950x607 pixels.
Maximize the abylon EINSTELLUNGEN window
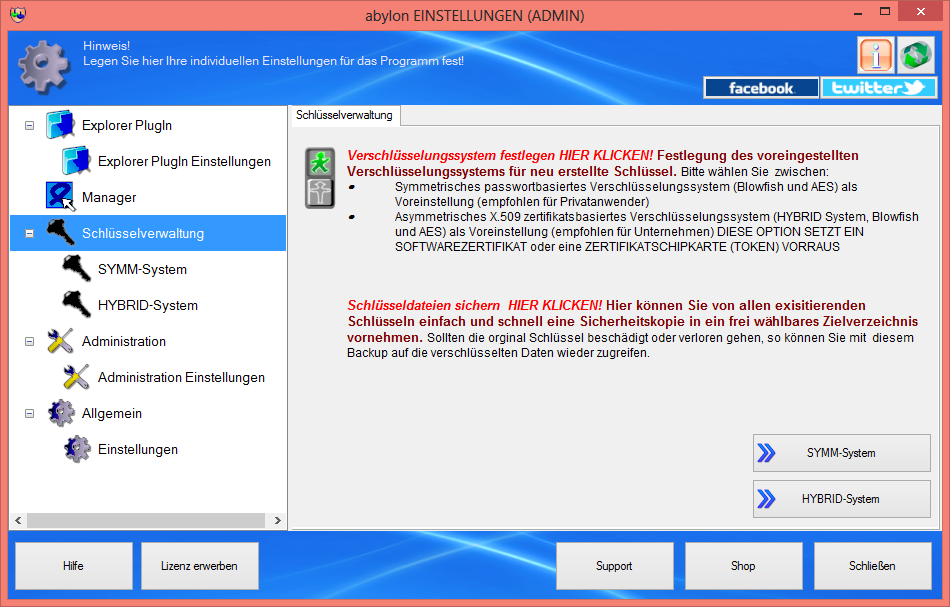pyautogui.click(x=885, y=12)
